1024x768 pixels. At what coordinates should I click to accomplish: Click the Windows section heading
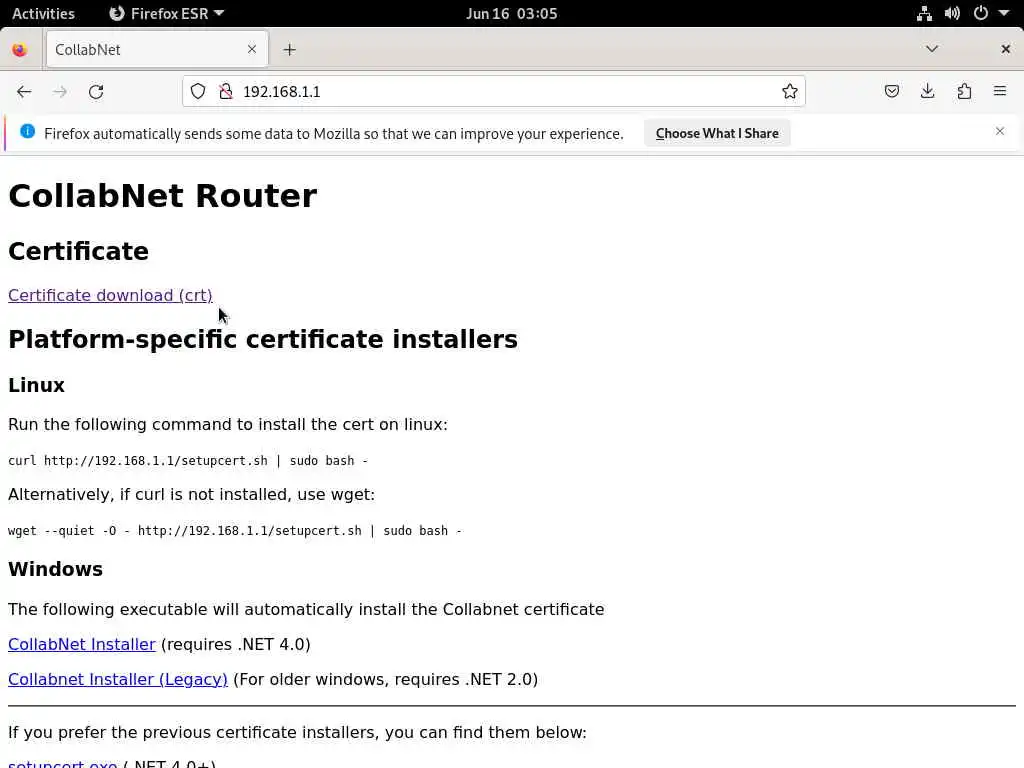coord(56,569)
